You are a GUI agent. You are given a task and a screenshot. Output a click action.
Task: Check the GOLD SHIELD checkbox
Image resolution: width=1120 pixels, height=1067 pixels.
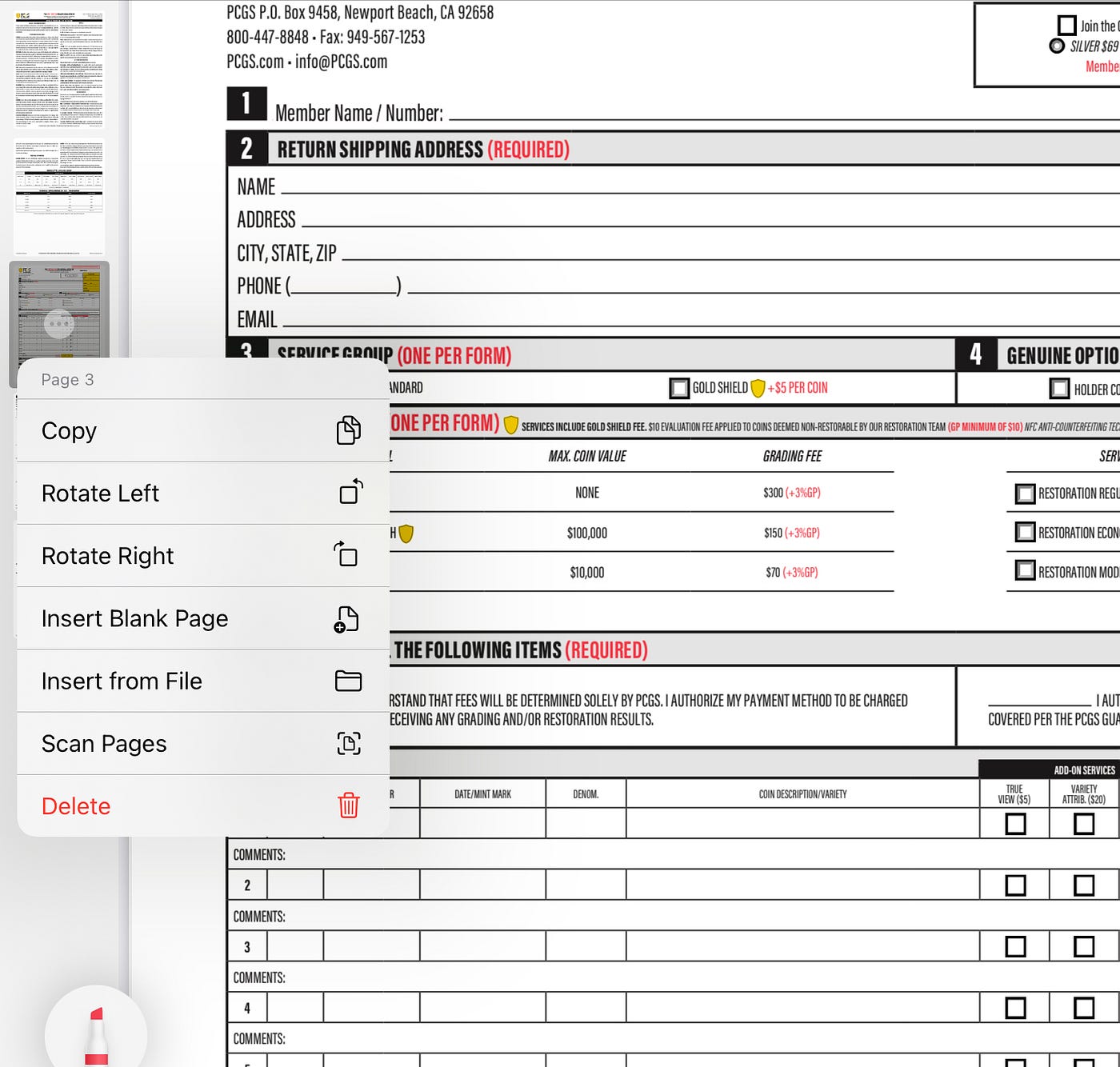(679, 388)
